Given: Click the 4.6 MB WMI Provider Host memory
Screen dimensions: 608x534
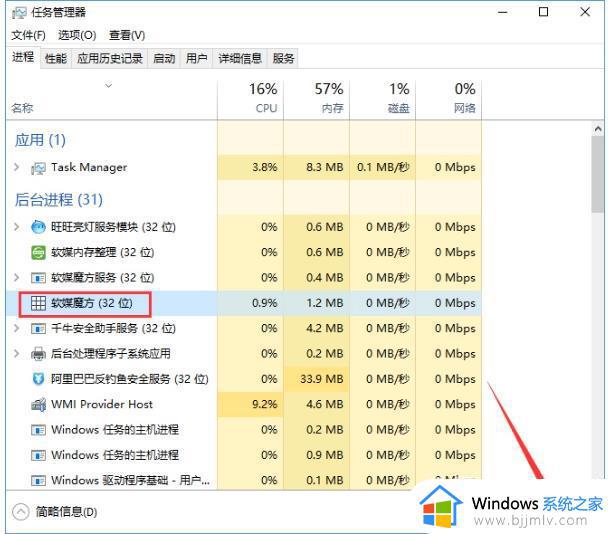Looking at the screenshot, I should click(x=325, y=404).
